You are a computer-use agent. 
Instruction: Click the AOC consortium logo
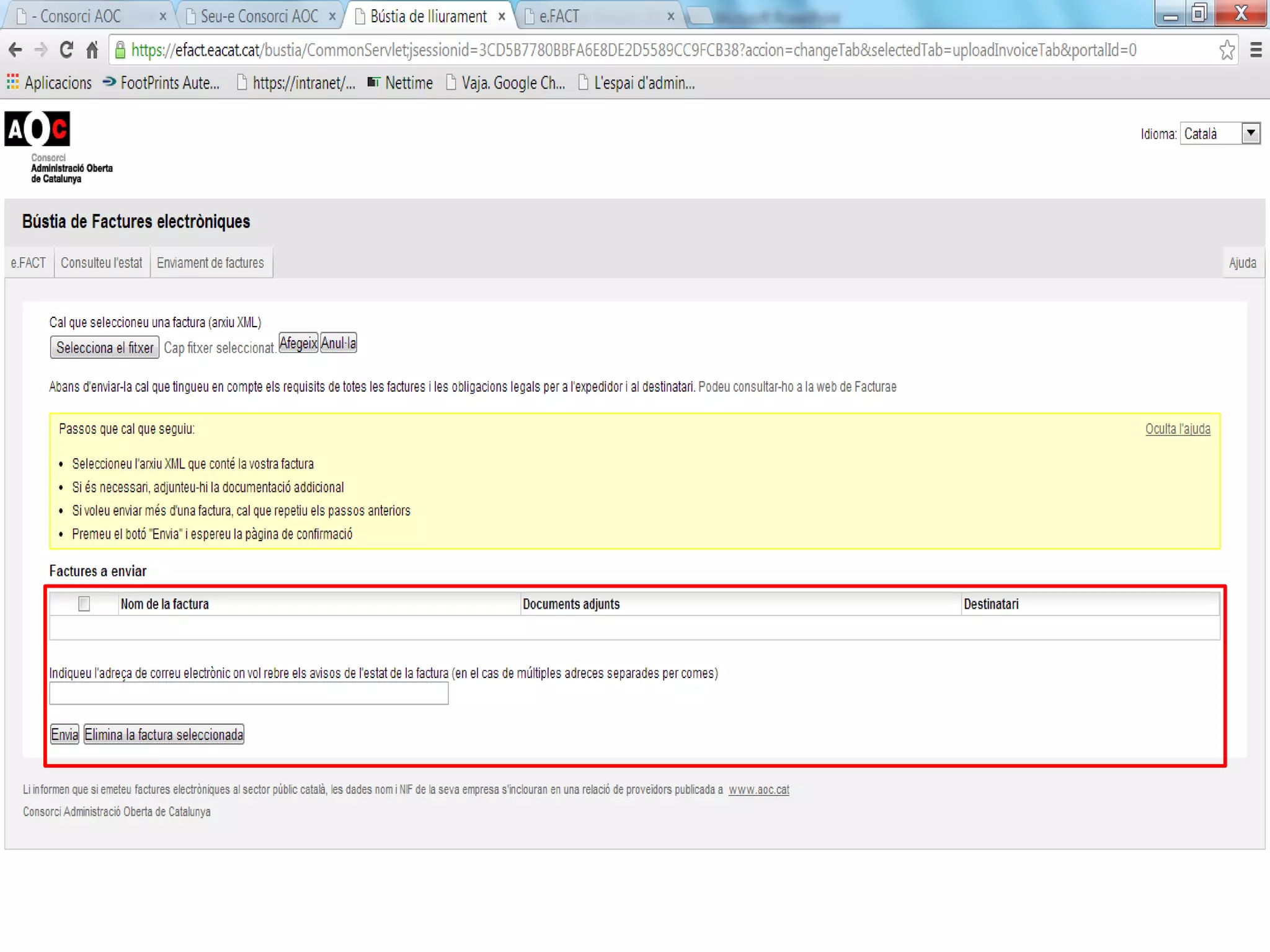38,129
